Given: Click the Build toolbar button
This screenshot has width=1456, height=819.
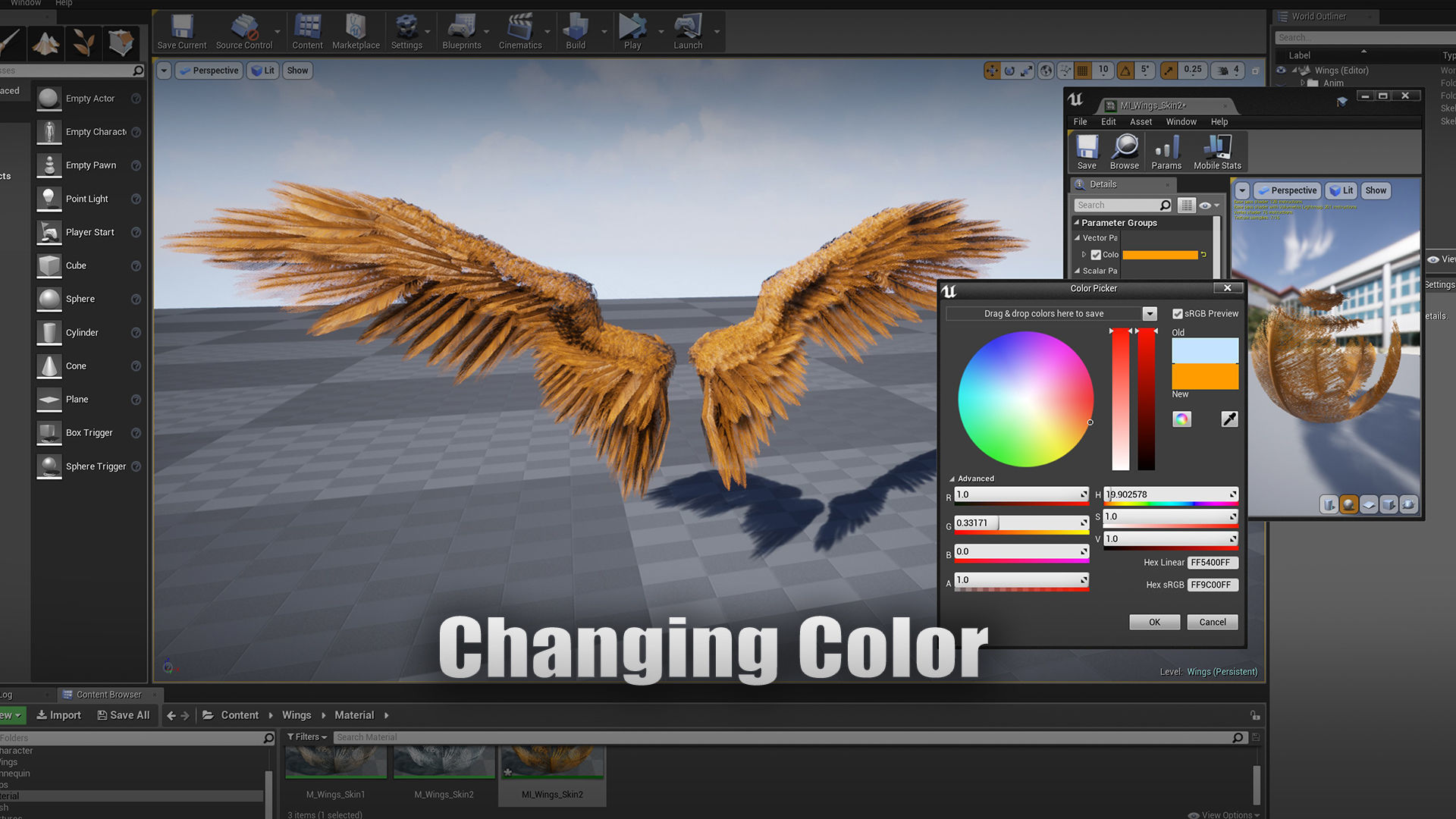Looking at the screenshot, I should pyautogui.click(x=576, y=32).
